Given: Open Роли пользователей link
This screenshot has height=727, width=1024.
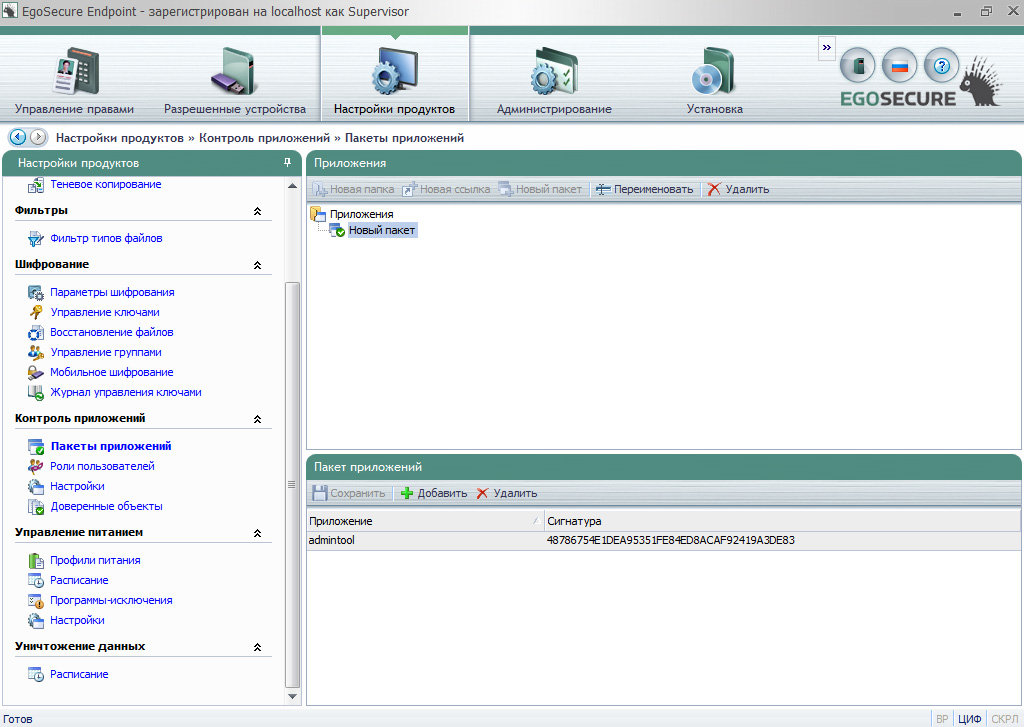Looking at the screenshot, I should point(102,466).
